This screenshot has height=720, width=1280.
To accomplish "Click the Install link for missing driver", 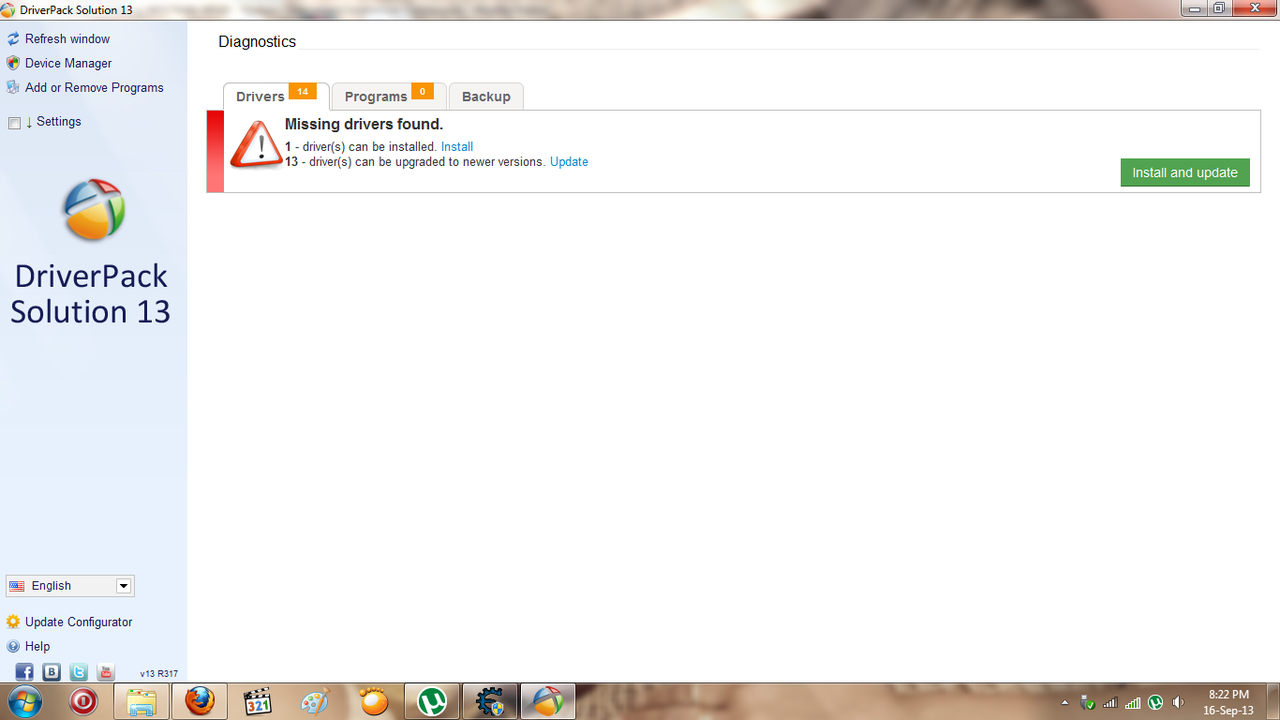I will [x=457, y=147].
